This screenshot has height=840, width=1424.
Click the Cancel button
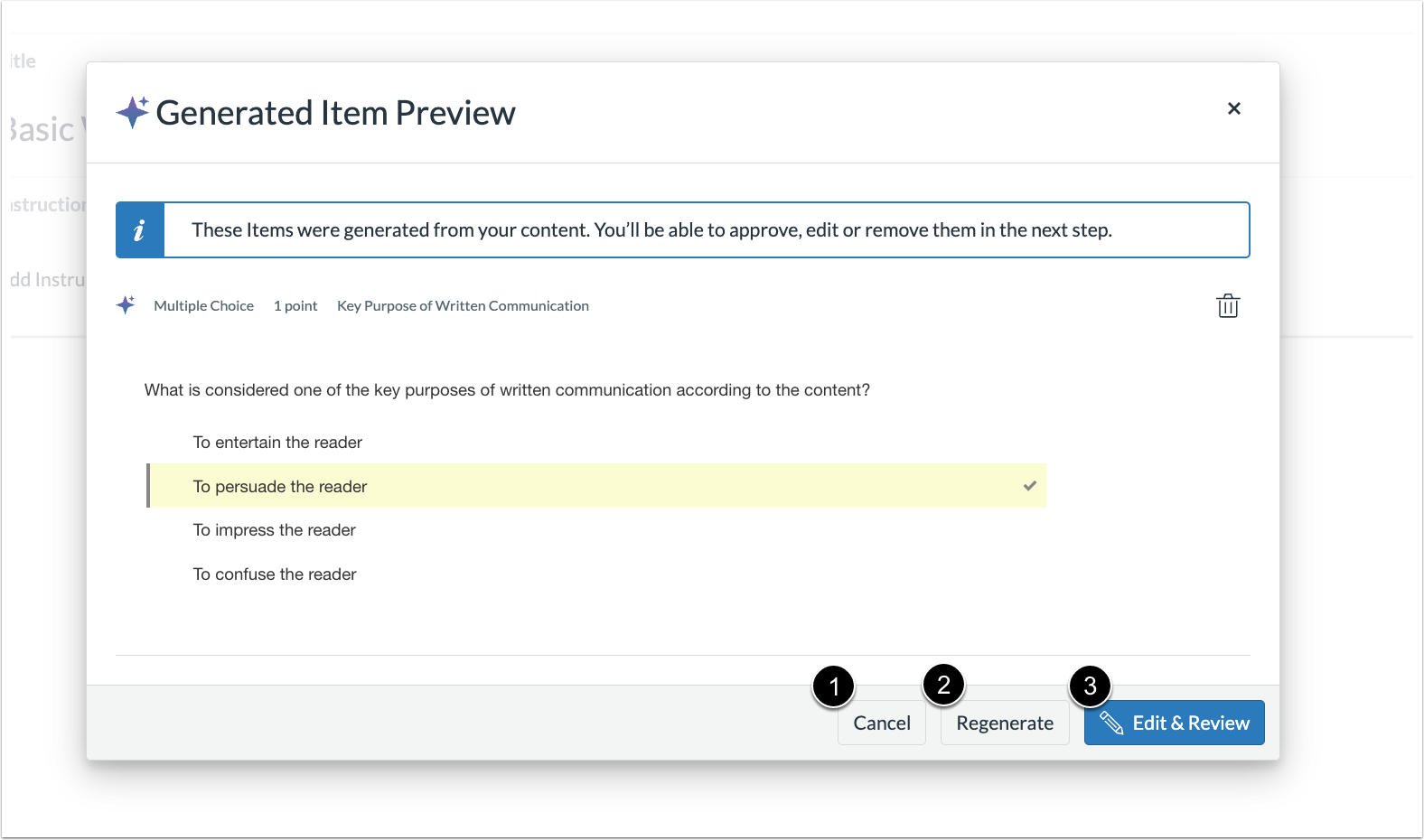pyautogui.click(x=882, y=723)
